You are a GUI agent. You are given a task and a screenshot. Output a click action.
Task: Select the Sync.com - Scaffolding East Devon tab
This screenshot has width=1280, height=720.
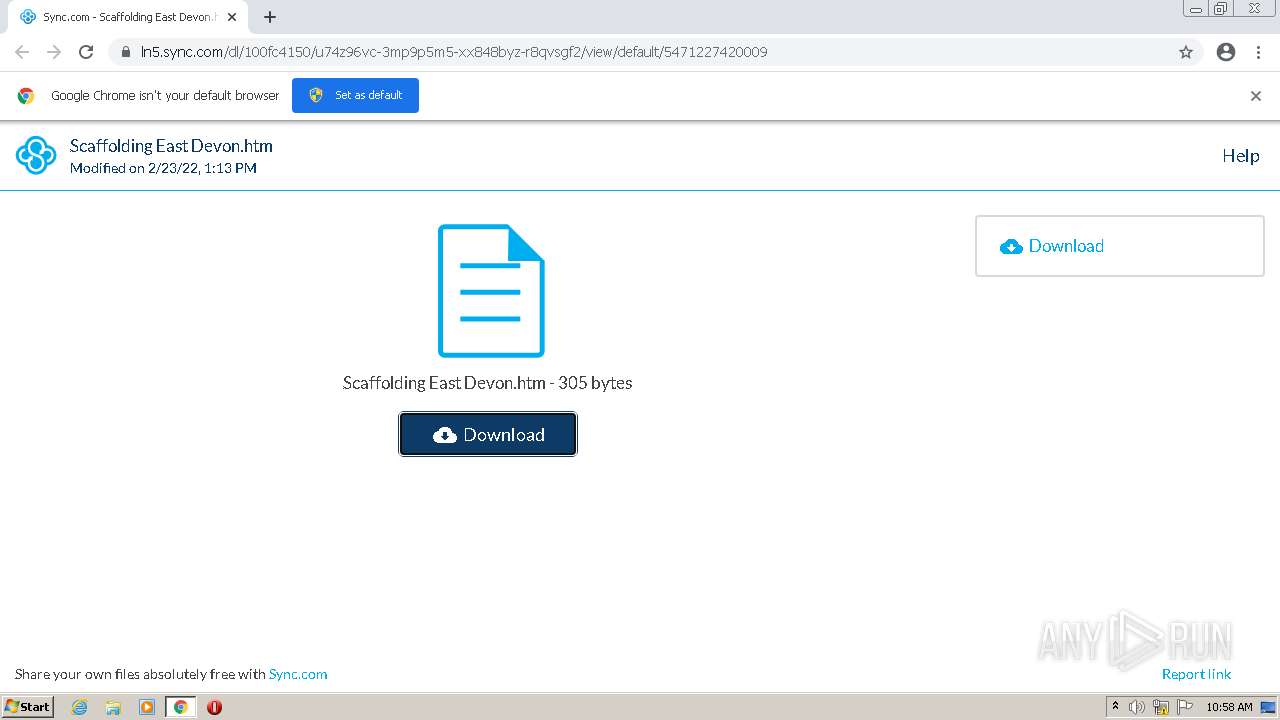click(128, 17)
